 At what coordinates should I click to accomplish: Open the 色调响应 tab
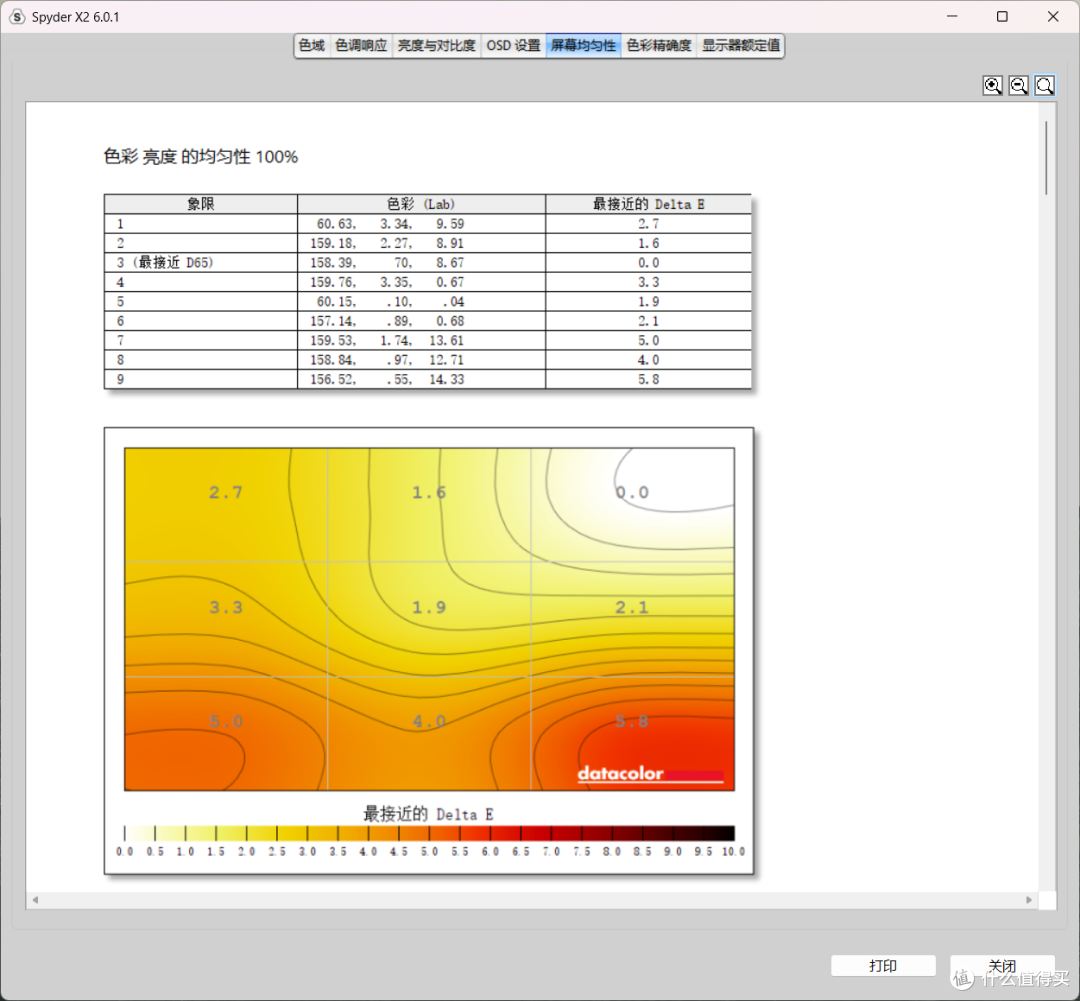(x=361, y=45)
